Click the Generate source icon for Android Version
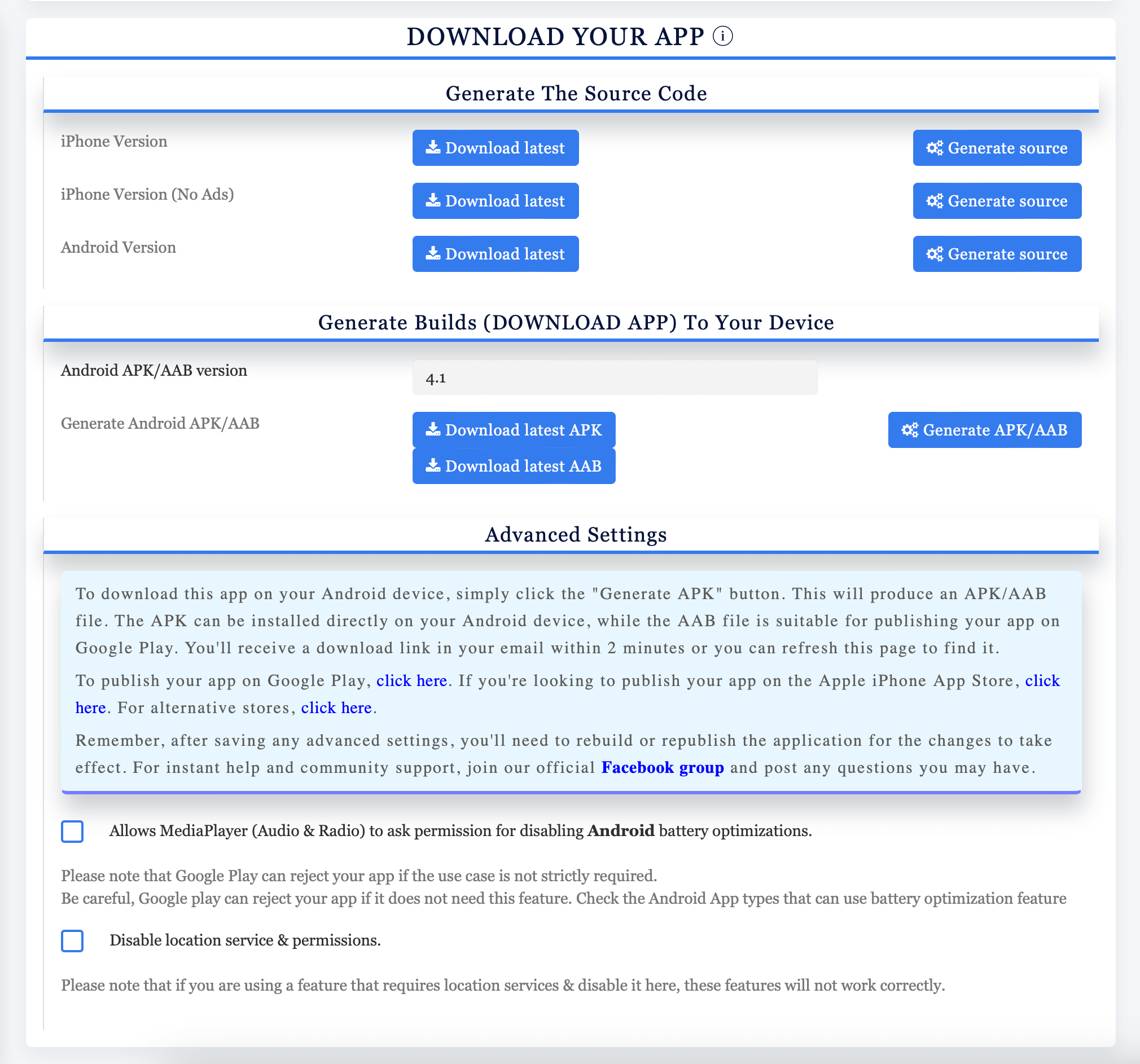 click(x=998, y=253)
